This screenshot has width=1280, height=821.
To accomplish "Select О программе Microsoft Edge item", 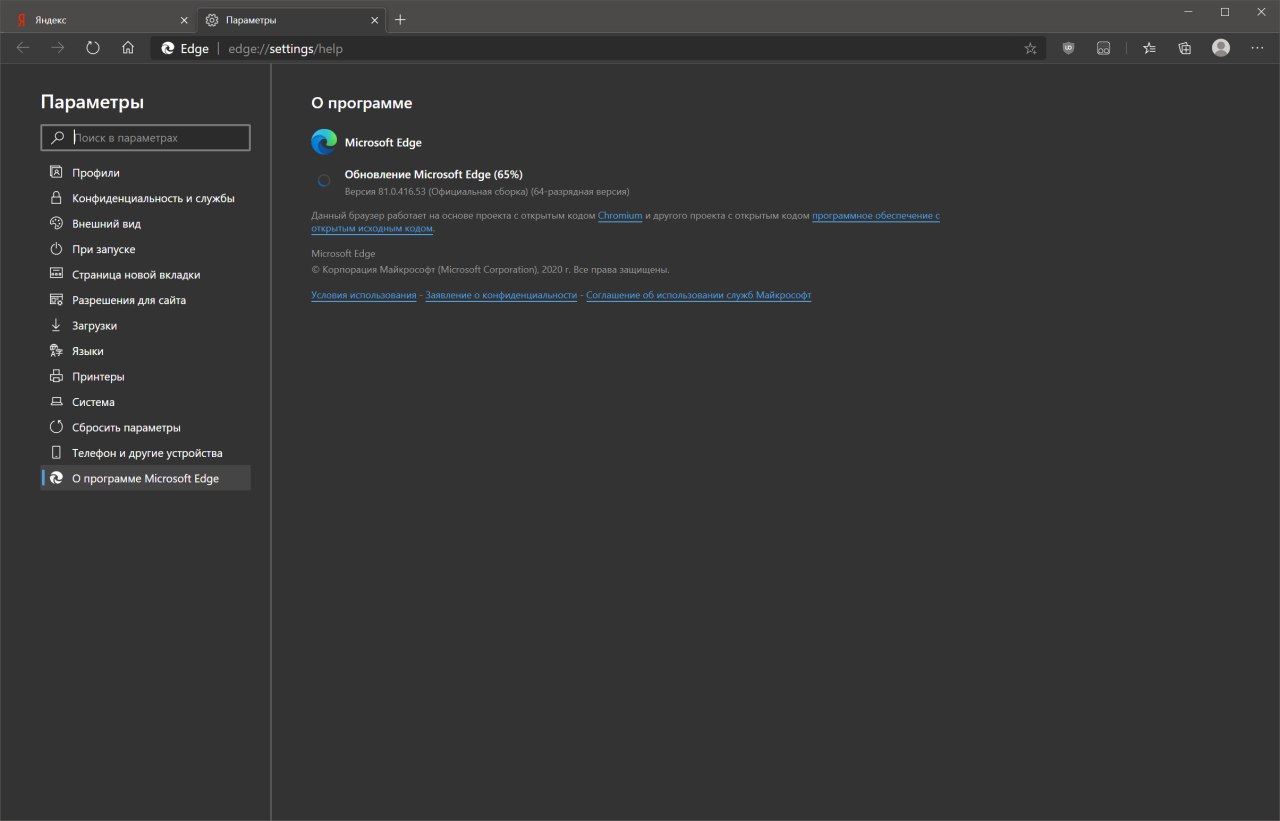I will point(146,479).
